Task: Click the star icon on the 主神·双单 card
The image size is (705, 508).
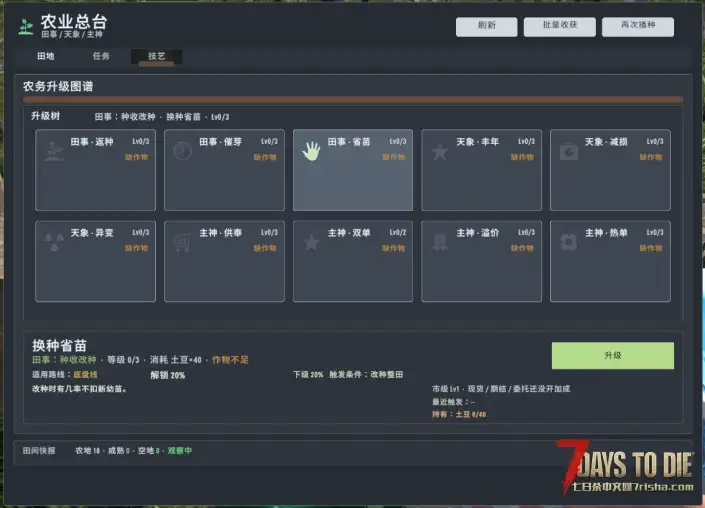Action: pos(311,243)
